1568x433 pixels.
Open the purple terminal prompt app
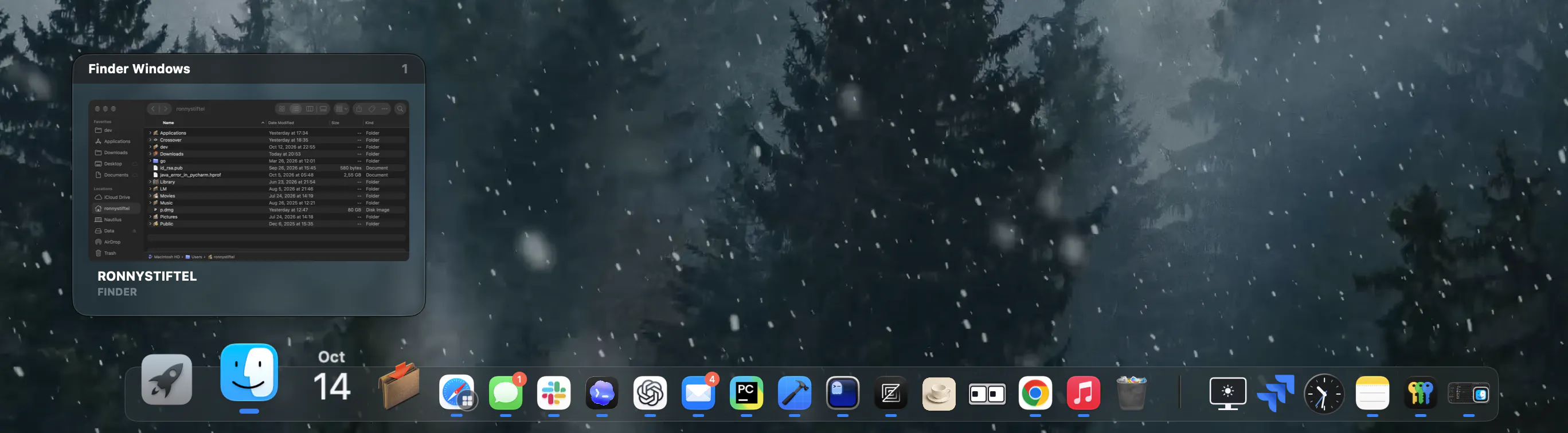tap(602, 393)
